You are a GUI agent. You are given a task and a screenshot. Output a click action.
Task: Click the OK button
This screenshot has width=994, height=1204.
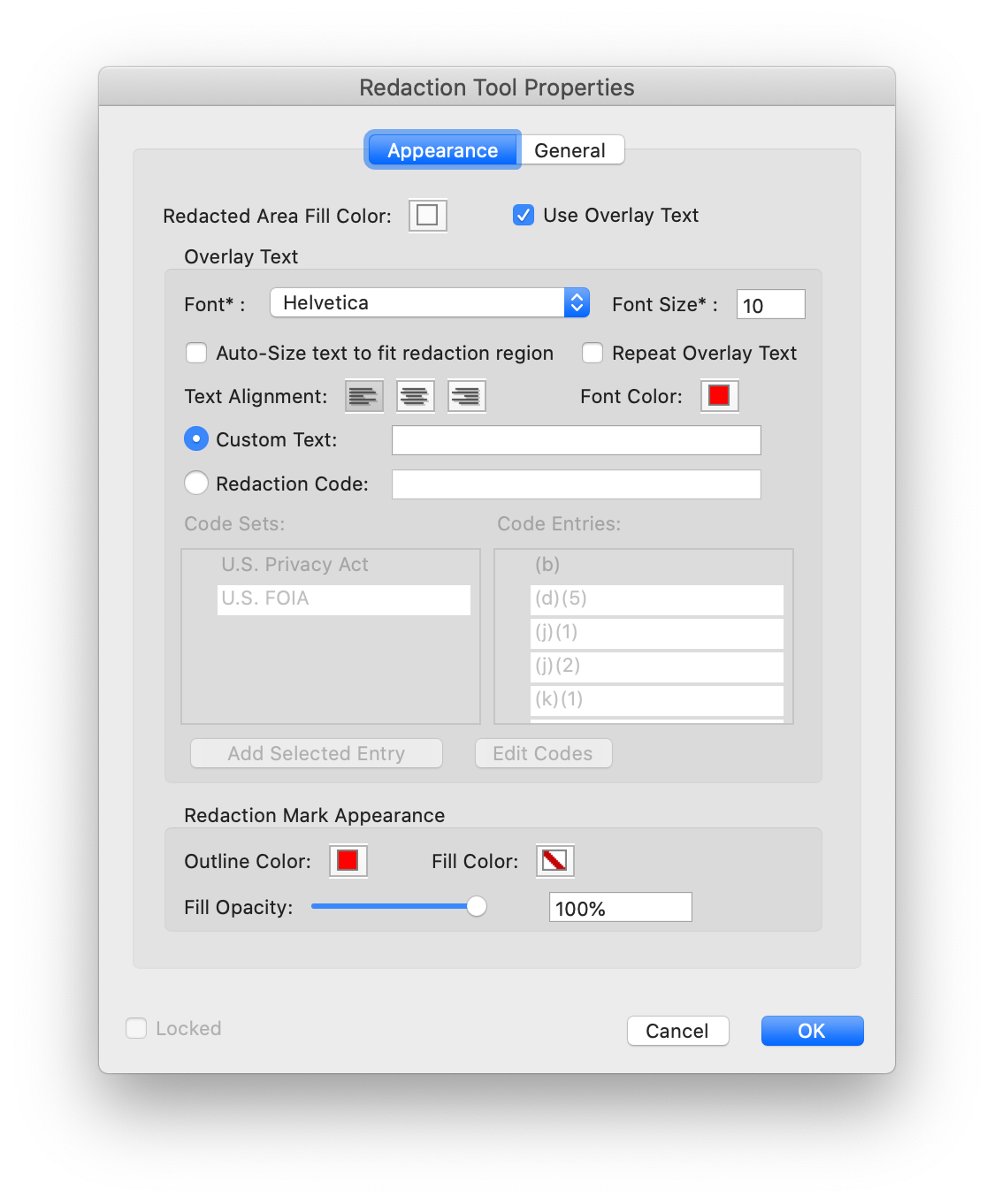click(x=811, y=1030)
